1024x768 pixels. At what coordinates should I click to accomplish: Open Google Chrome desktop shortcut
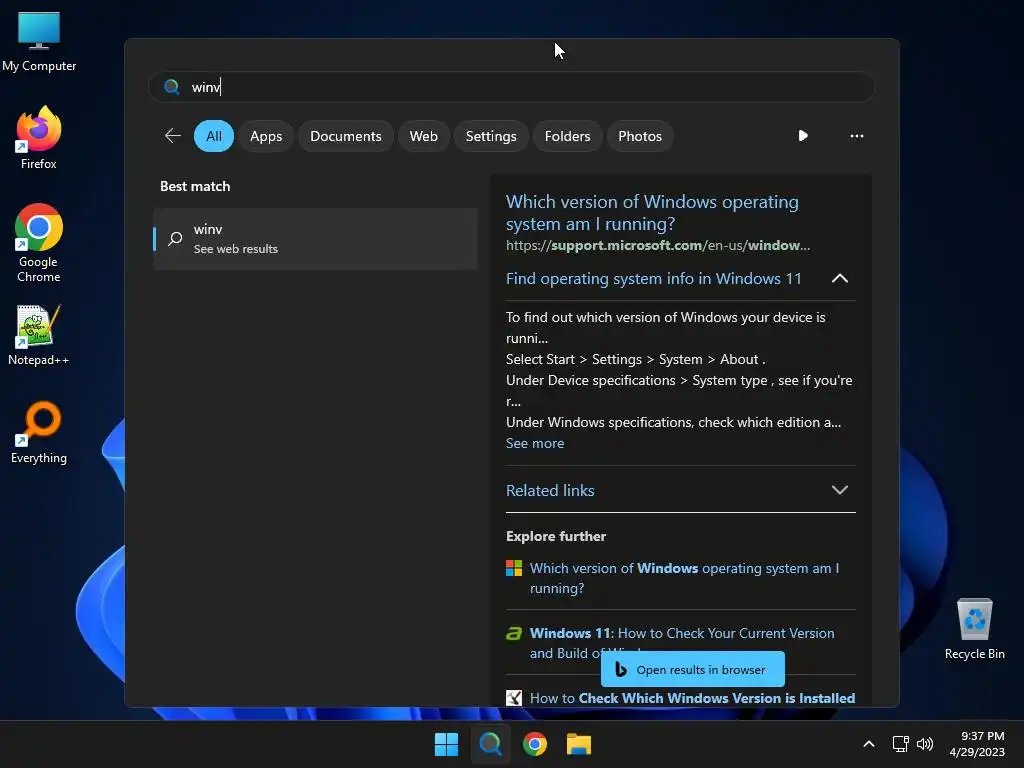pos(39,243)
